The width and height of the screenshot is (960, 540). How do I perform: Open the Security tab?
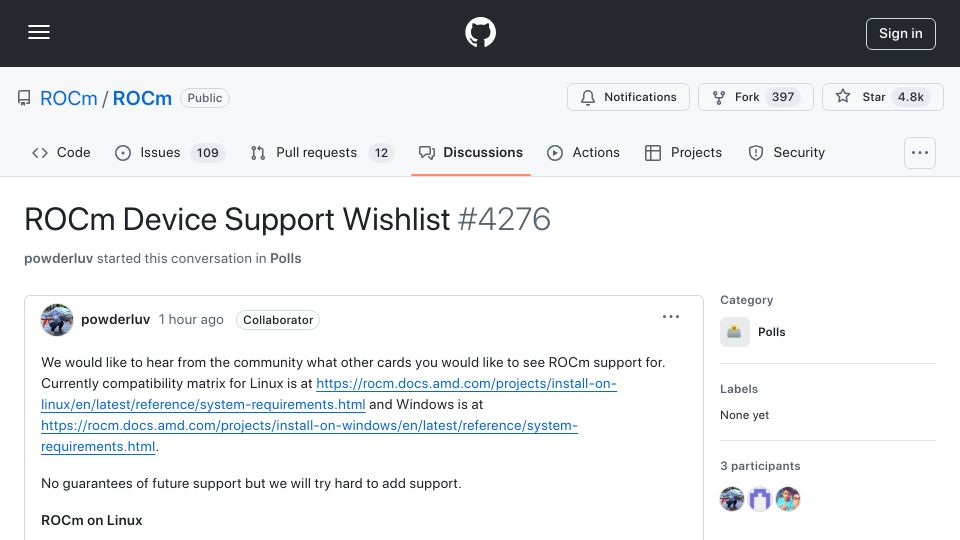[787, 152]
